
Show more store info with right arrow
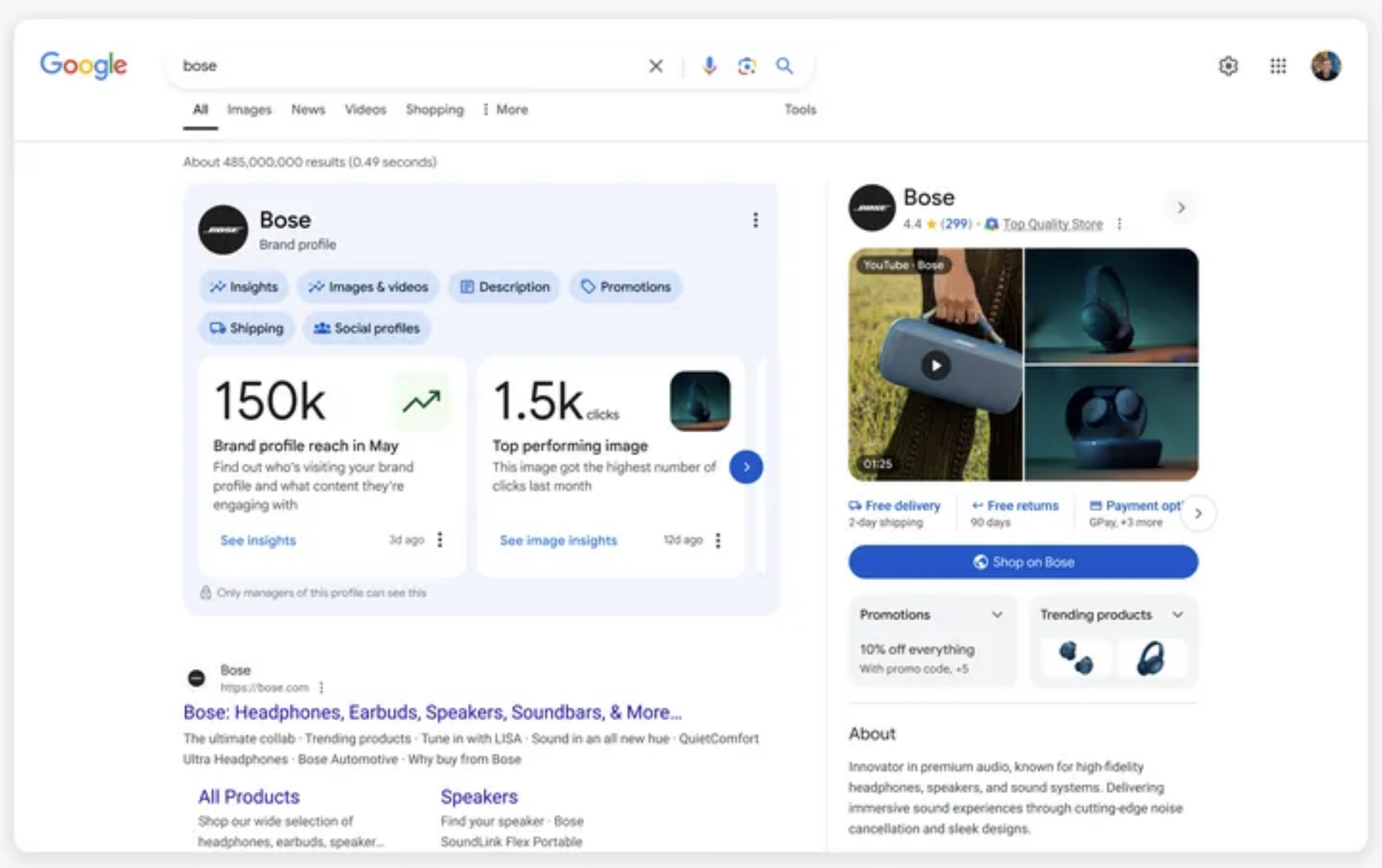[x=1198, y=513]
